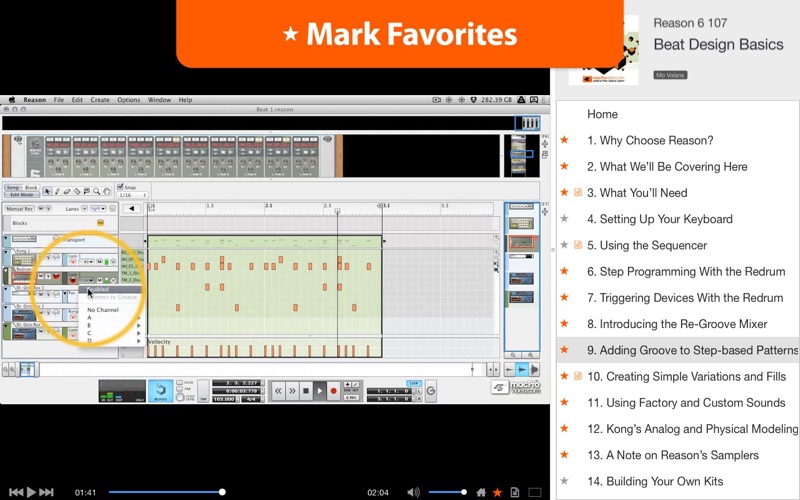Screen dimensions: 800x500
Task: Click the volume speaker icon
Action: (x=413, y=492)
